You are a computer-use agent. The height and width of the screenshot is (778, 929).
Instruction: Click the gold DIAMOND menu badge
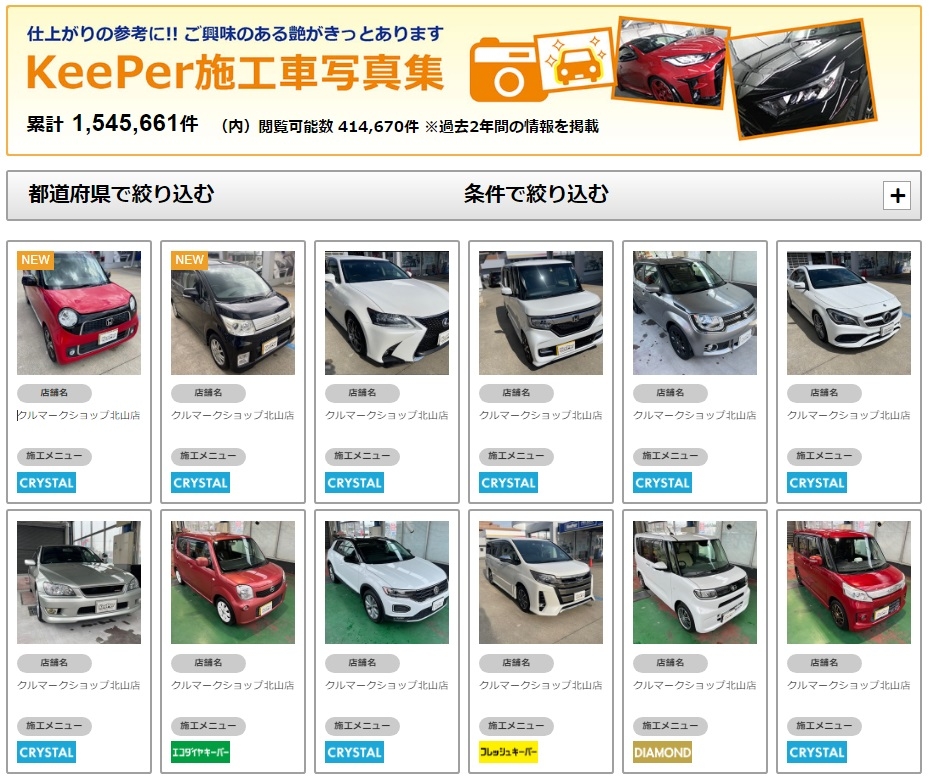coord(662,753)
